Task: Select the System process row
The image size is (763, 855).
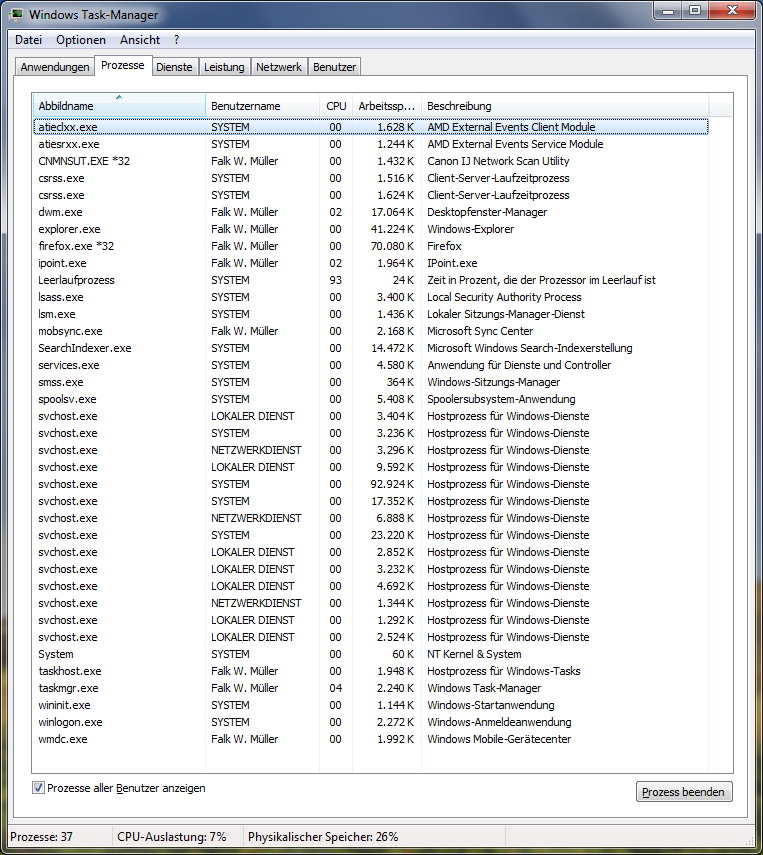Action: 371,654
